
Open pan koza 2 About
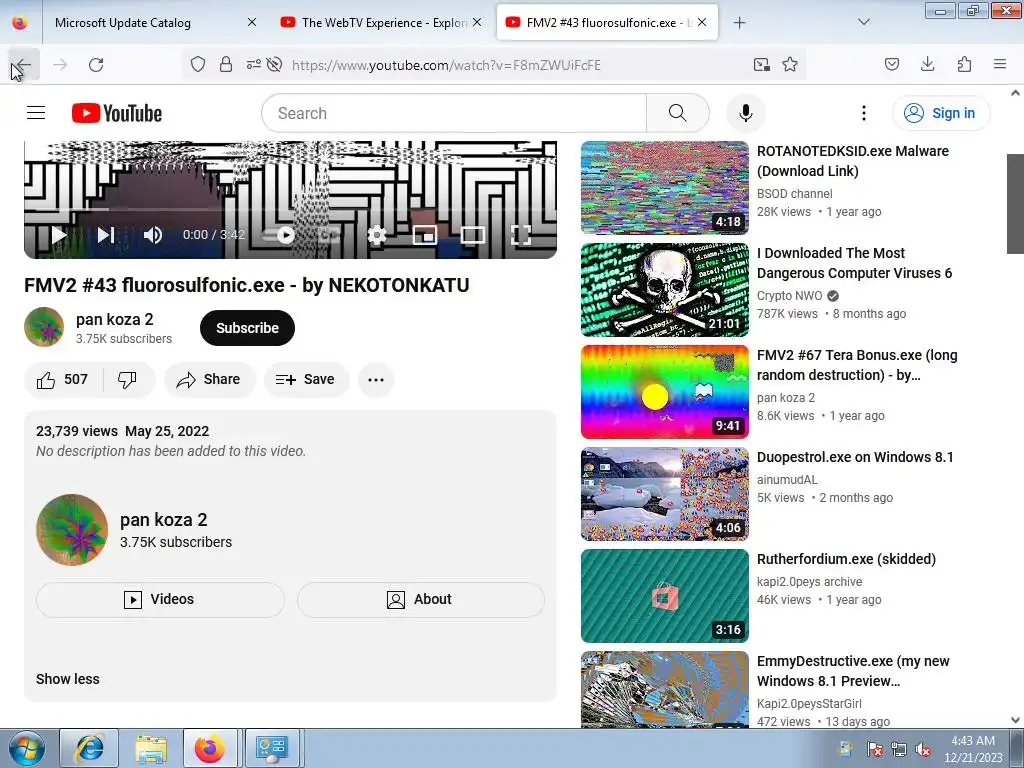point(421,600)
